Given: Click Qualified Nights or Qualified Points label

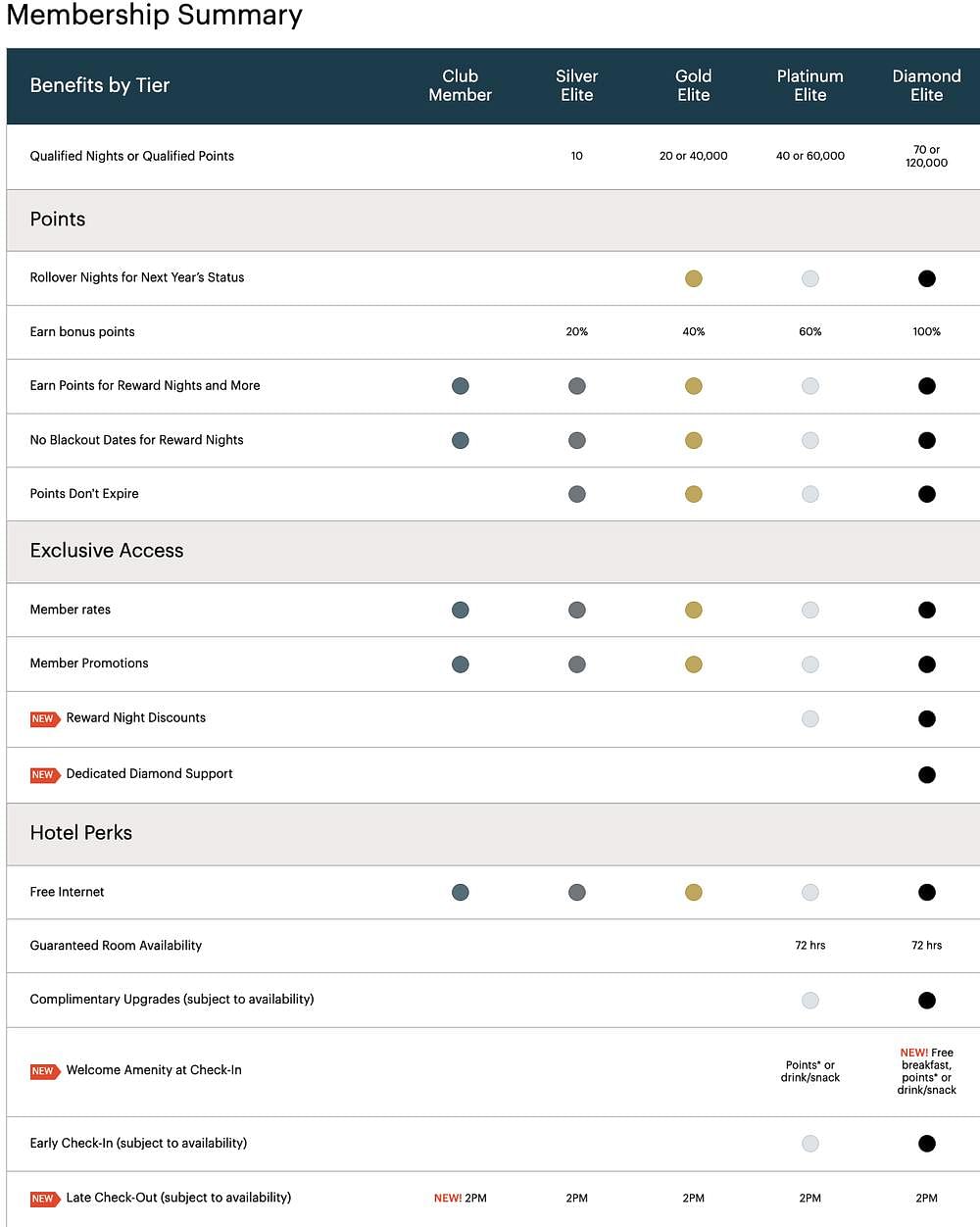Looking at the screenshot, I should [x=132, y=156].
